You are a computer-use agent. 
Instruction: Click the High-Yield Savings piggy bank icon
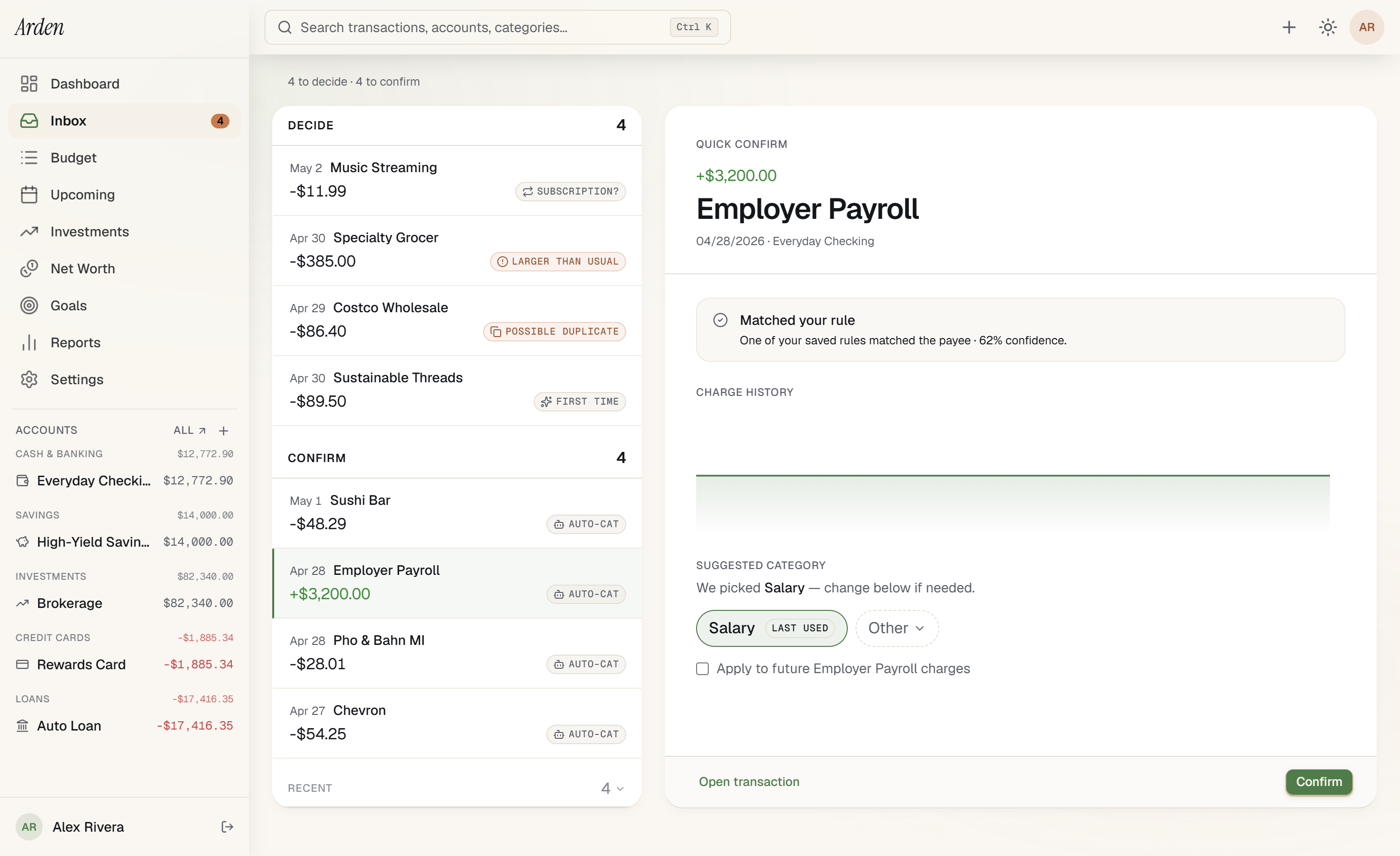(x=22, y=542)
